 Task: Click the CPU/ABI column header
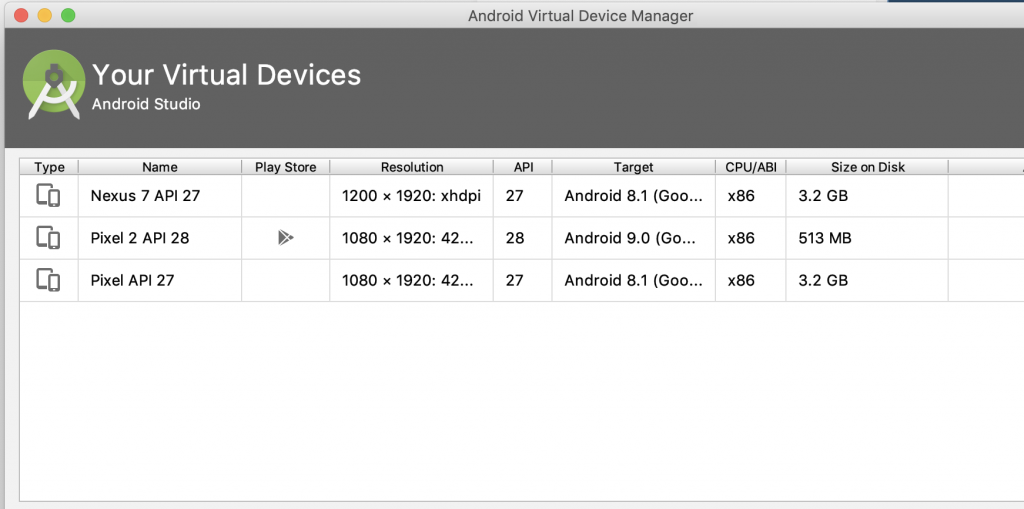(750, 167)
